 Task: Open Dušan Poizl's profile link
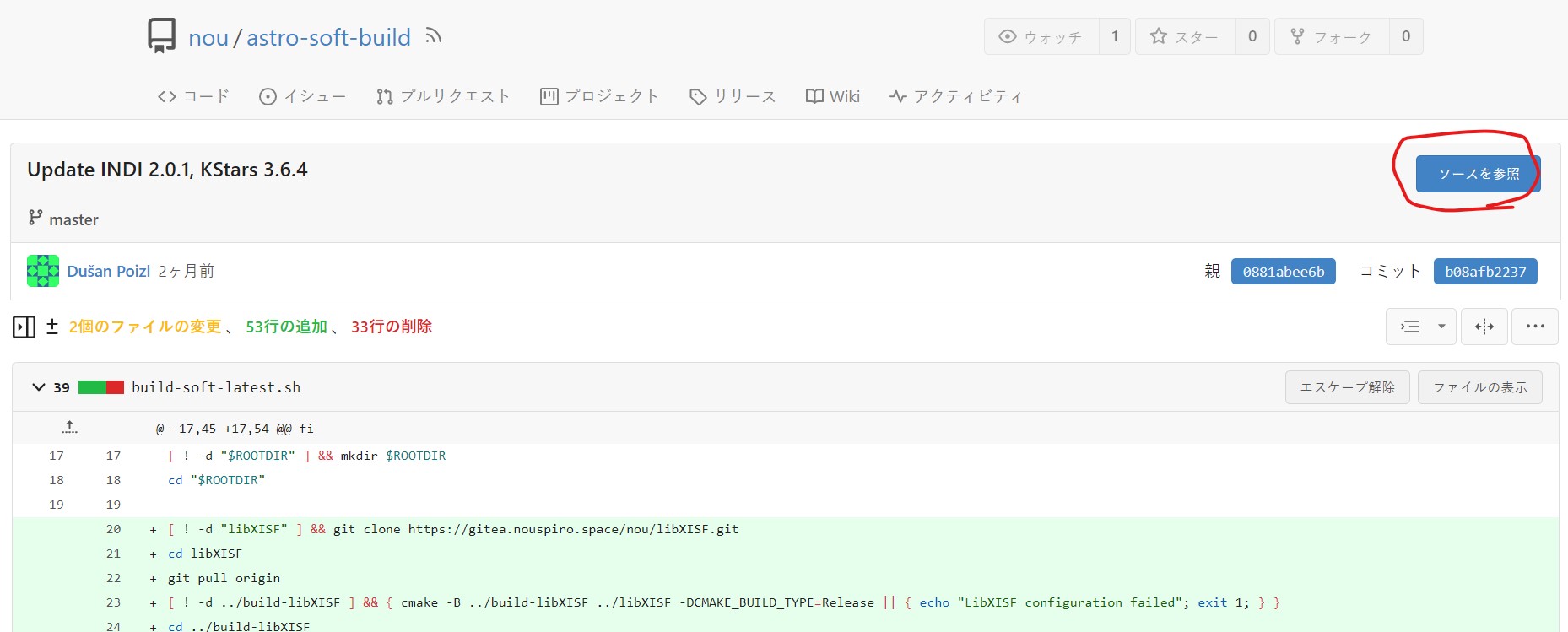[x=109, y=271]
